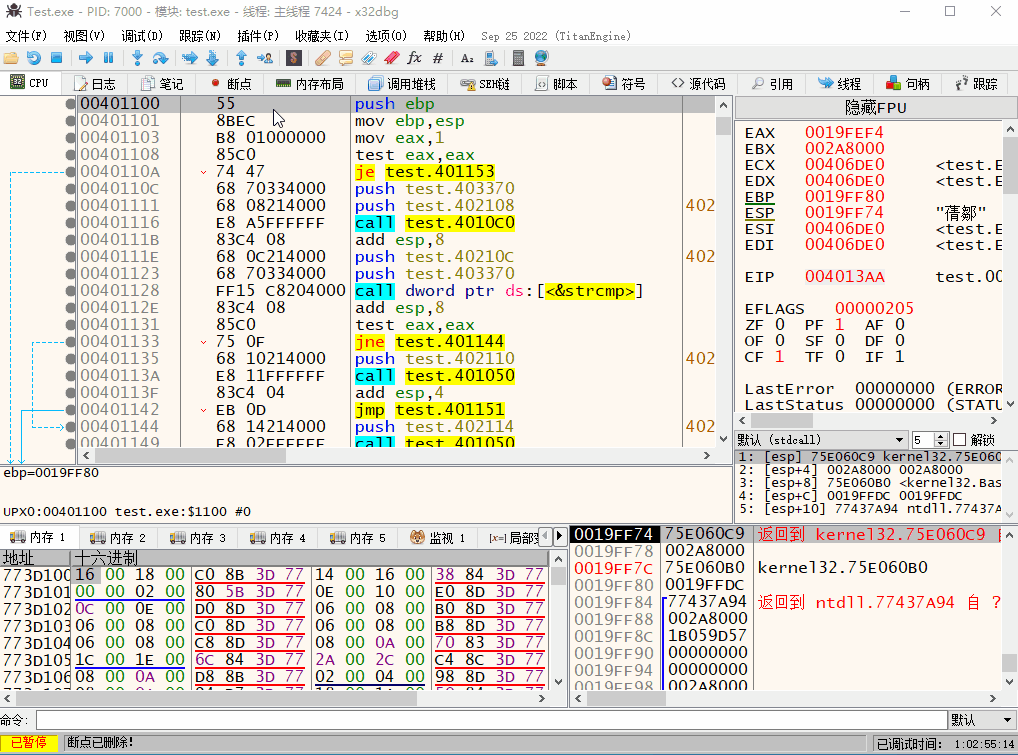Pause execution using the pause icon

[108, 57]
